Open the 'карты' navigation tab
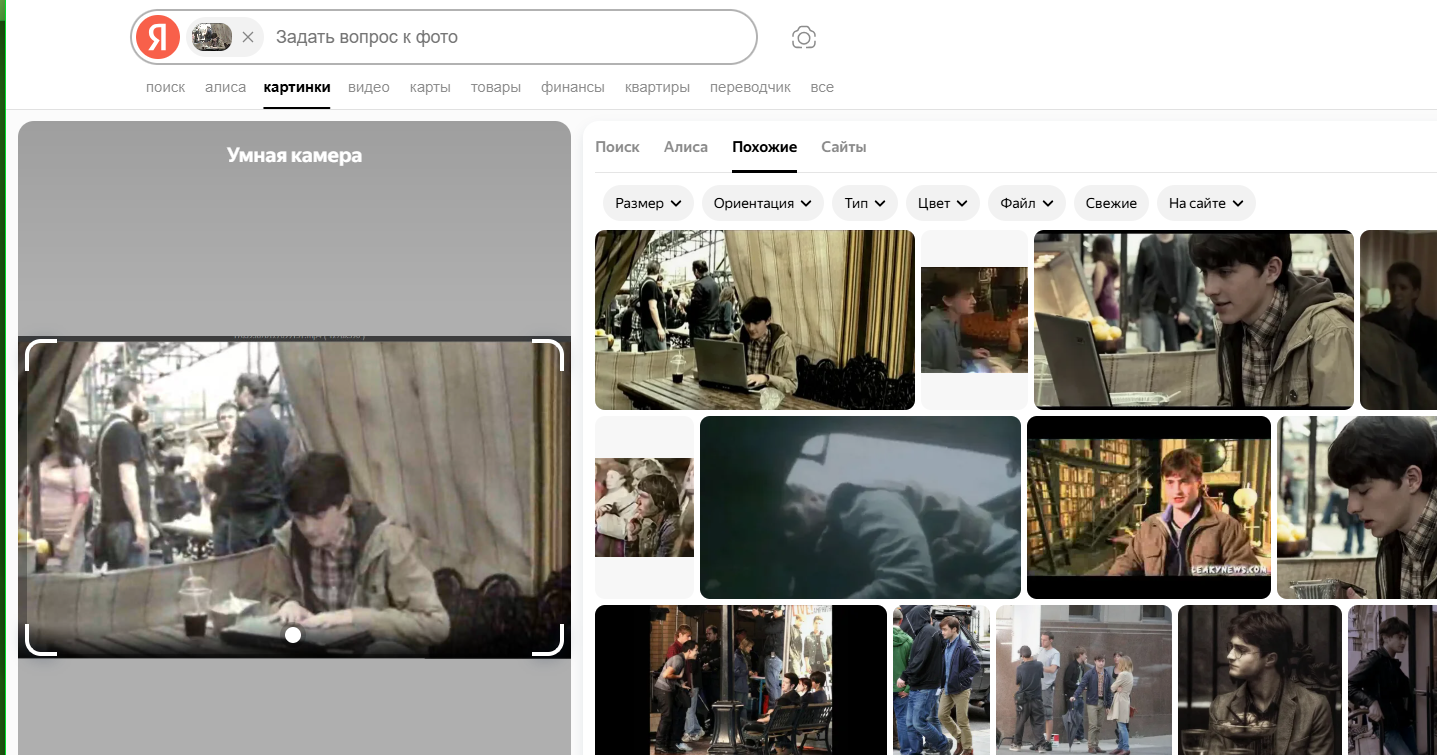 coord(430,87)
